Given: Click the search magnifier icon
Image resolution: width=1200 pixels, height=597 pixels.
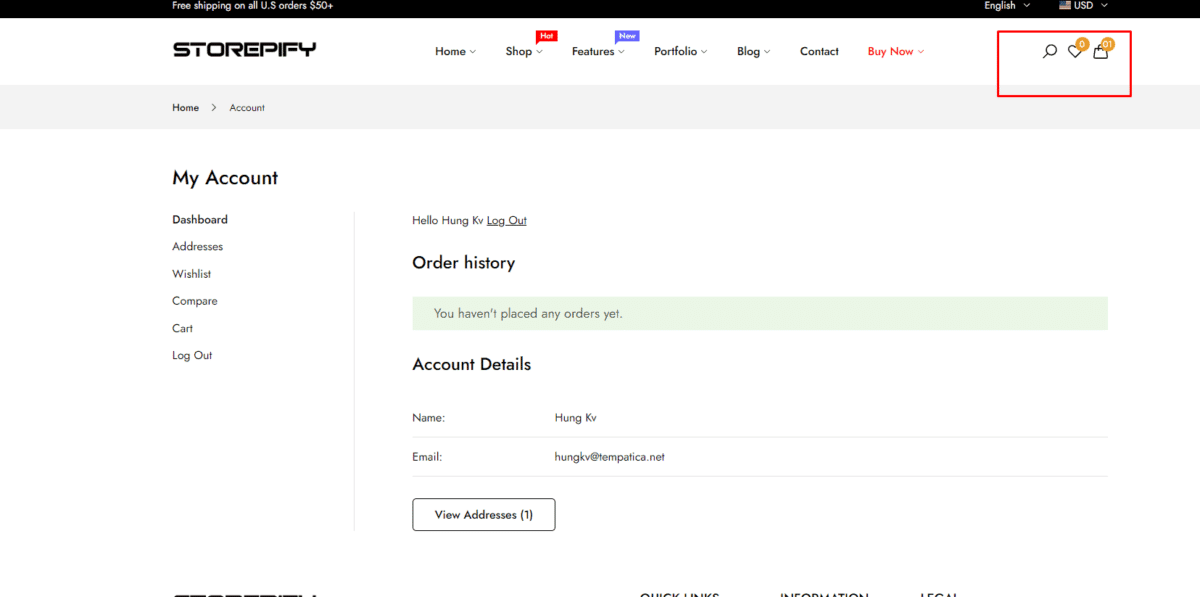Looking at the screenshot, I should click(x=1049, y=52).
